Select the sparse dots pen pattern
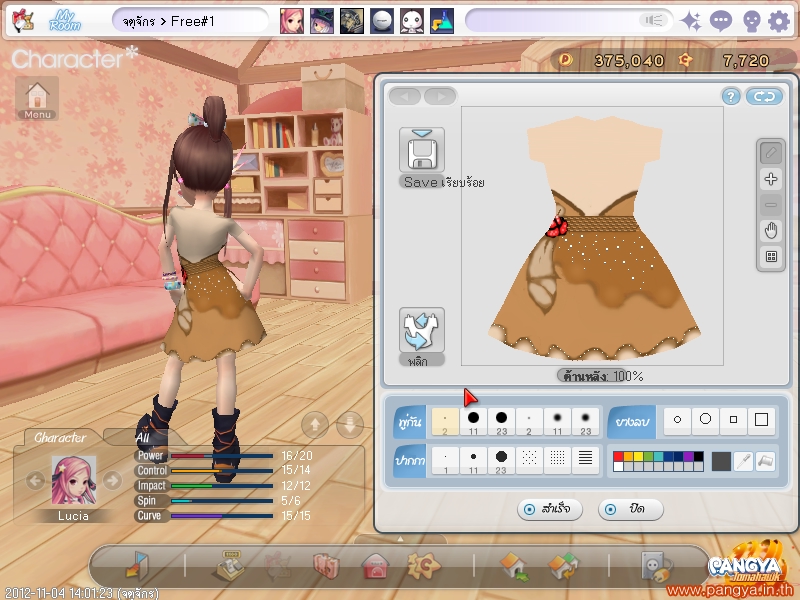This screenshot has height=600, width=800. tap(529, 461)
